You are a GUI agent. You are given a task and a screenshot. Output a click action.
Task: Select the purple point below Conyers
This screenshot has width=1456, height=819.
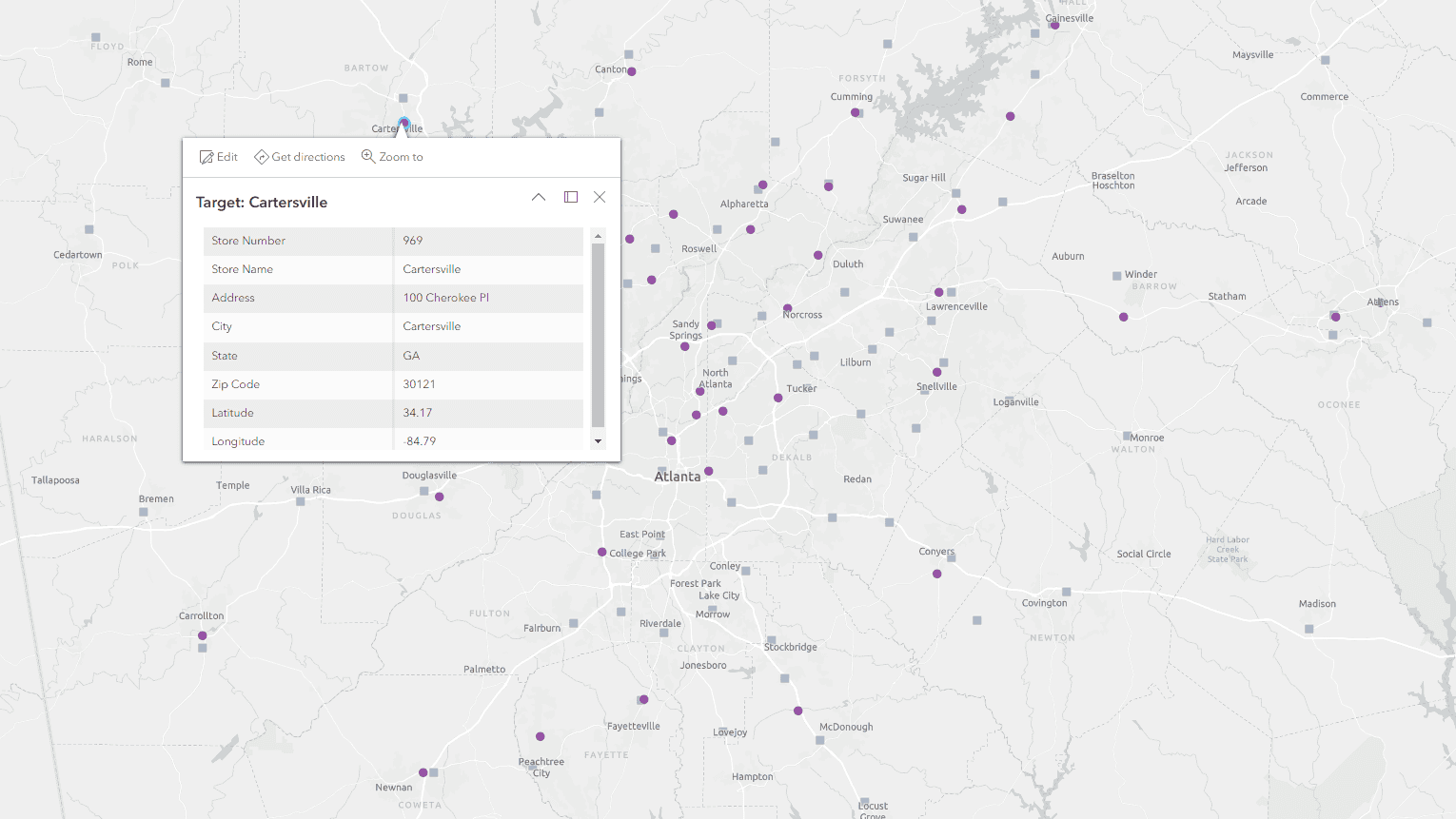pyautogui.click(x=937, y=574)
